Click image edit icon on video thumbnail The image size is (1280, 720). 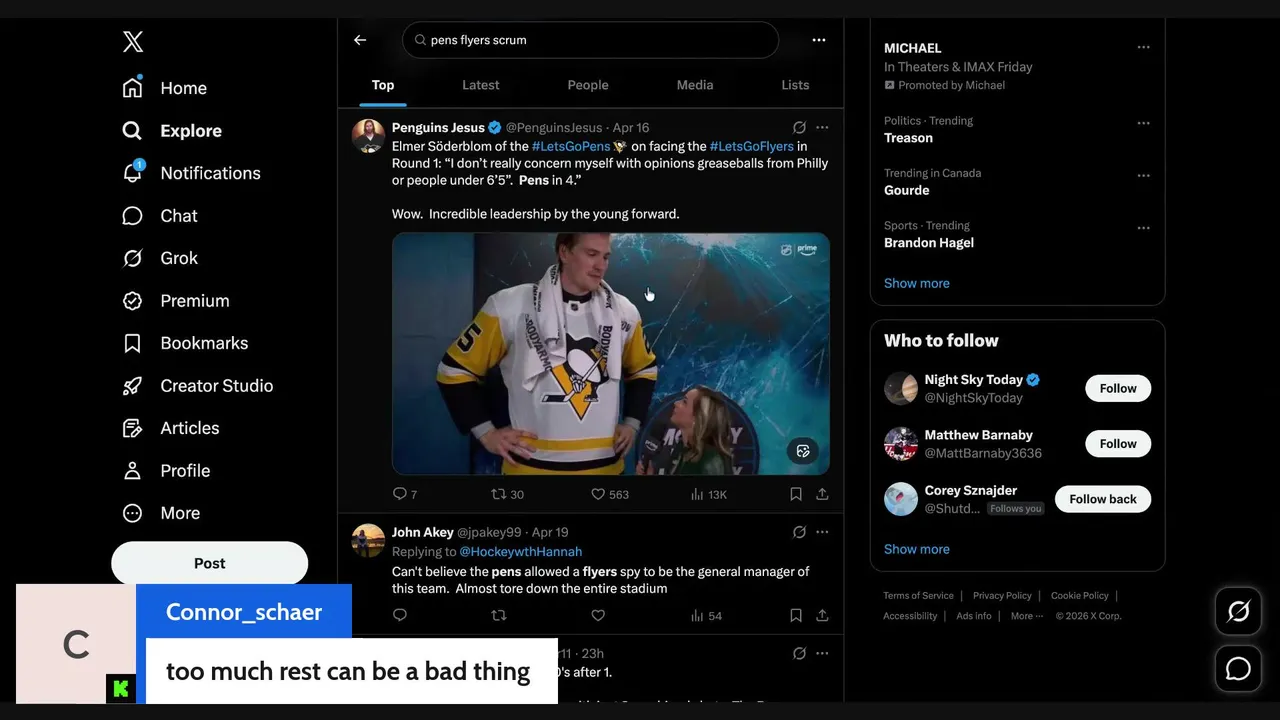802,451
